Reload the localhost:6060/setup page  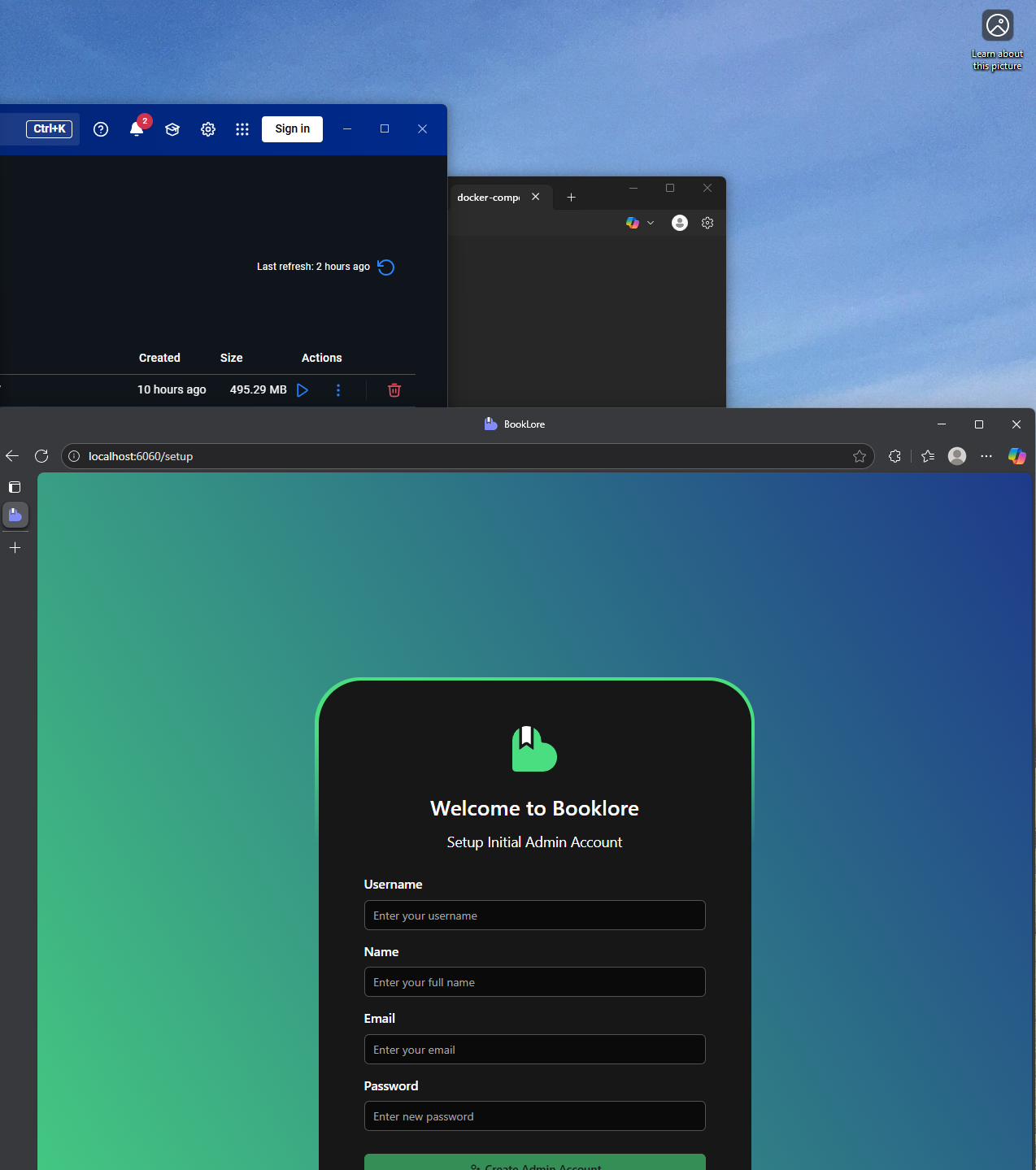pos(41,456)
